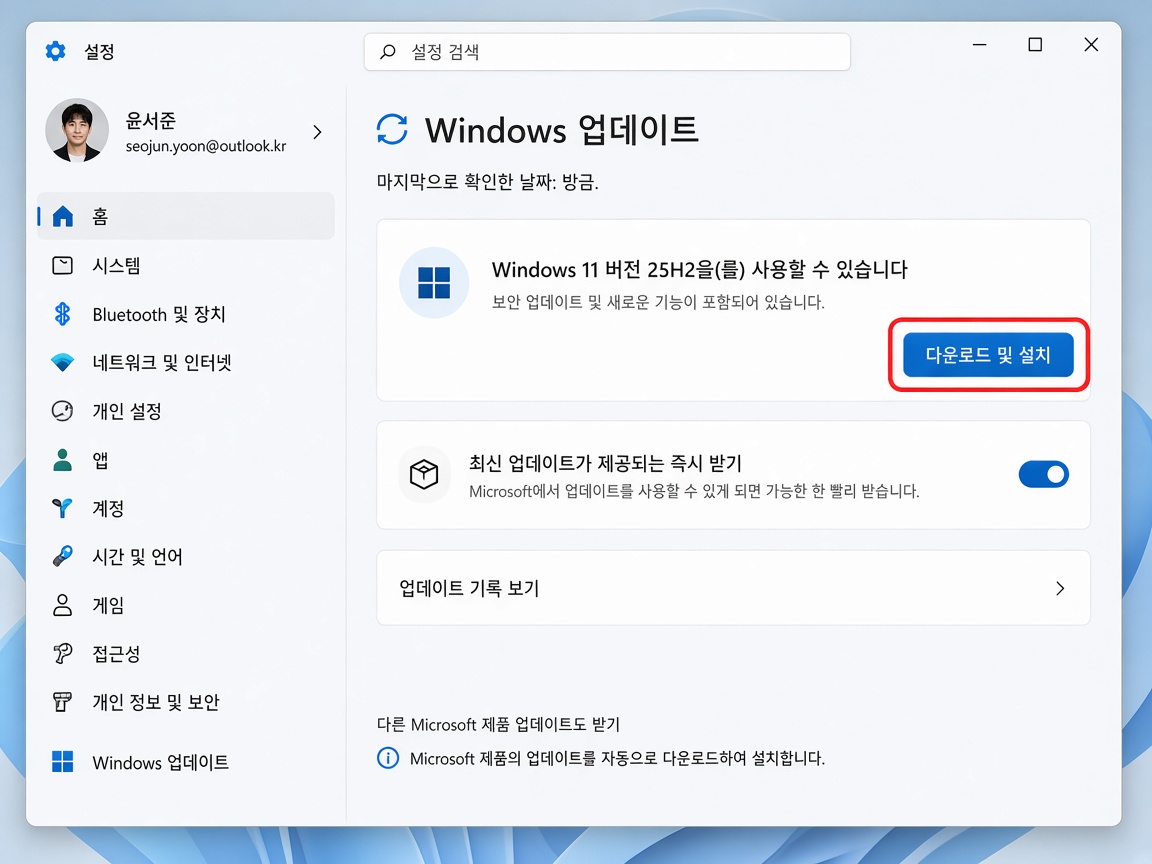The image size is (1152, 864).
Task: Click the 다운로드 및 설치 button
Action: tap(988, 355)
